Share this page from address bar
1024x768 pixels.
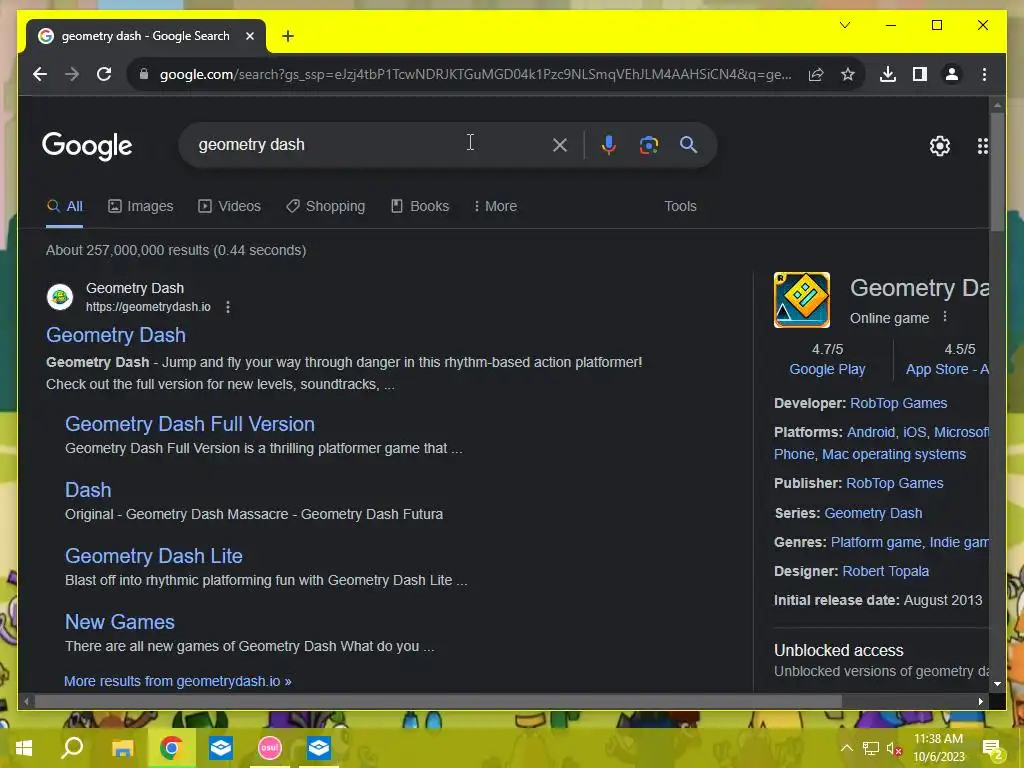816,74
